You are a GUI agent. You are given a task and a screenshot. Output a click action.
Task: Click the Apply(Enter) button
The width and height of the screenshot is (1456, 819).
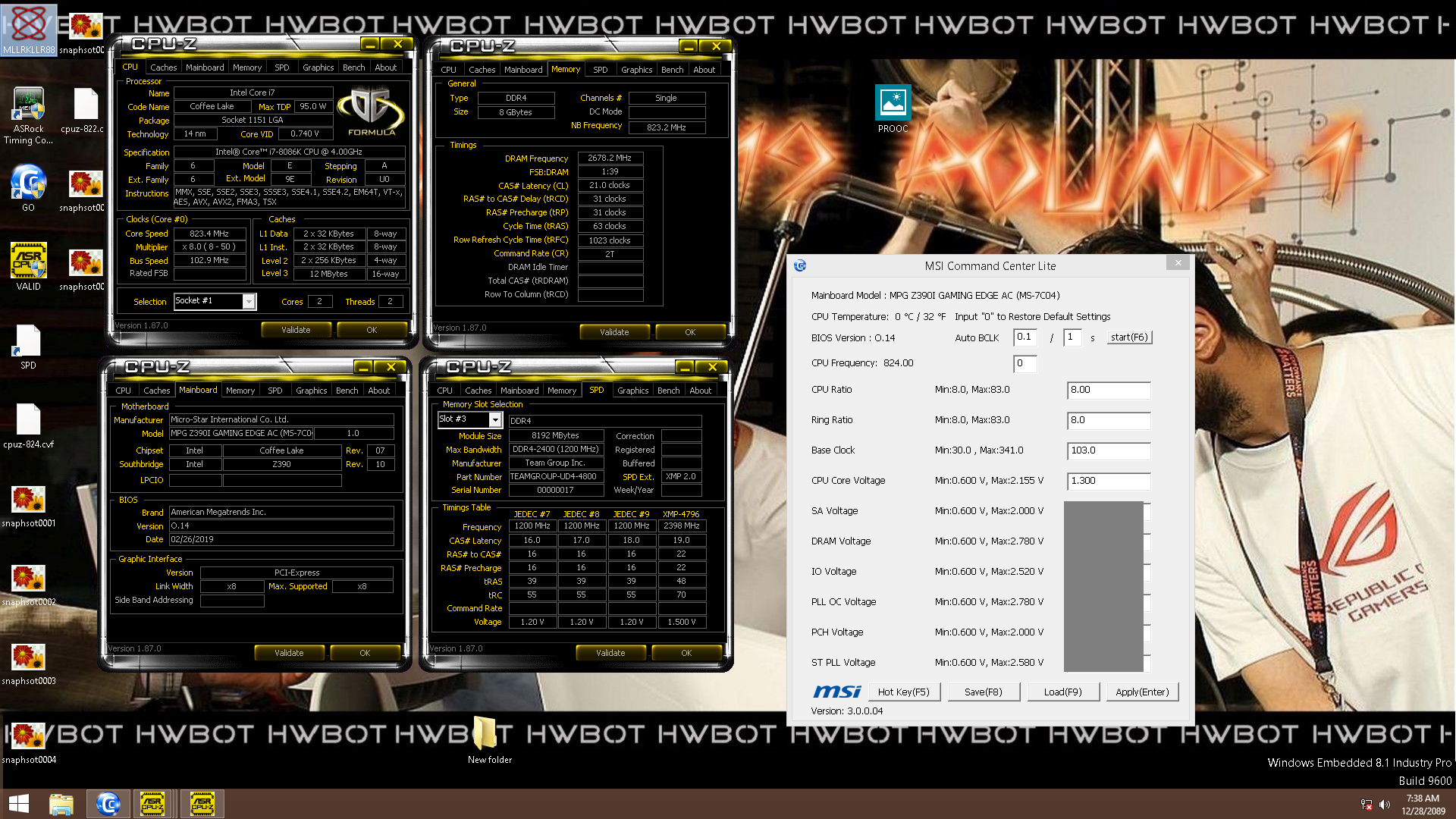[1142, 692]
